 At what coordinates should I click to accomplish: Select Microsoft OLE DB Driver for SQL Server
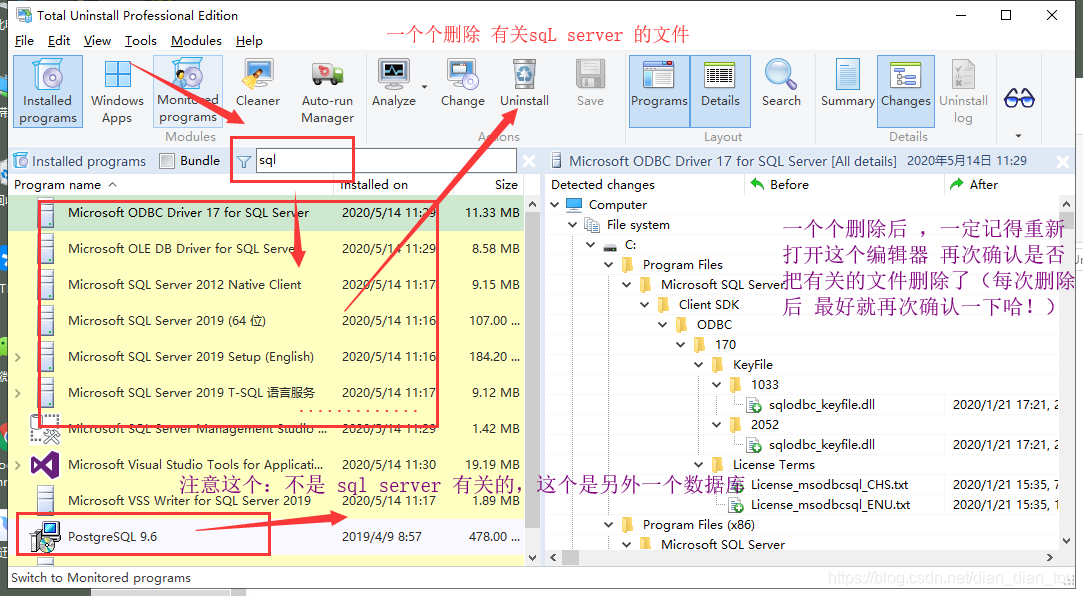[x=267, y=249]
